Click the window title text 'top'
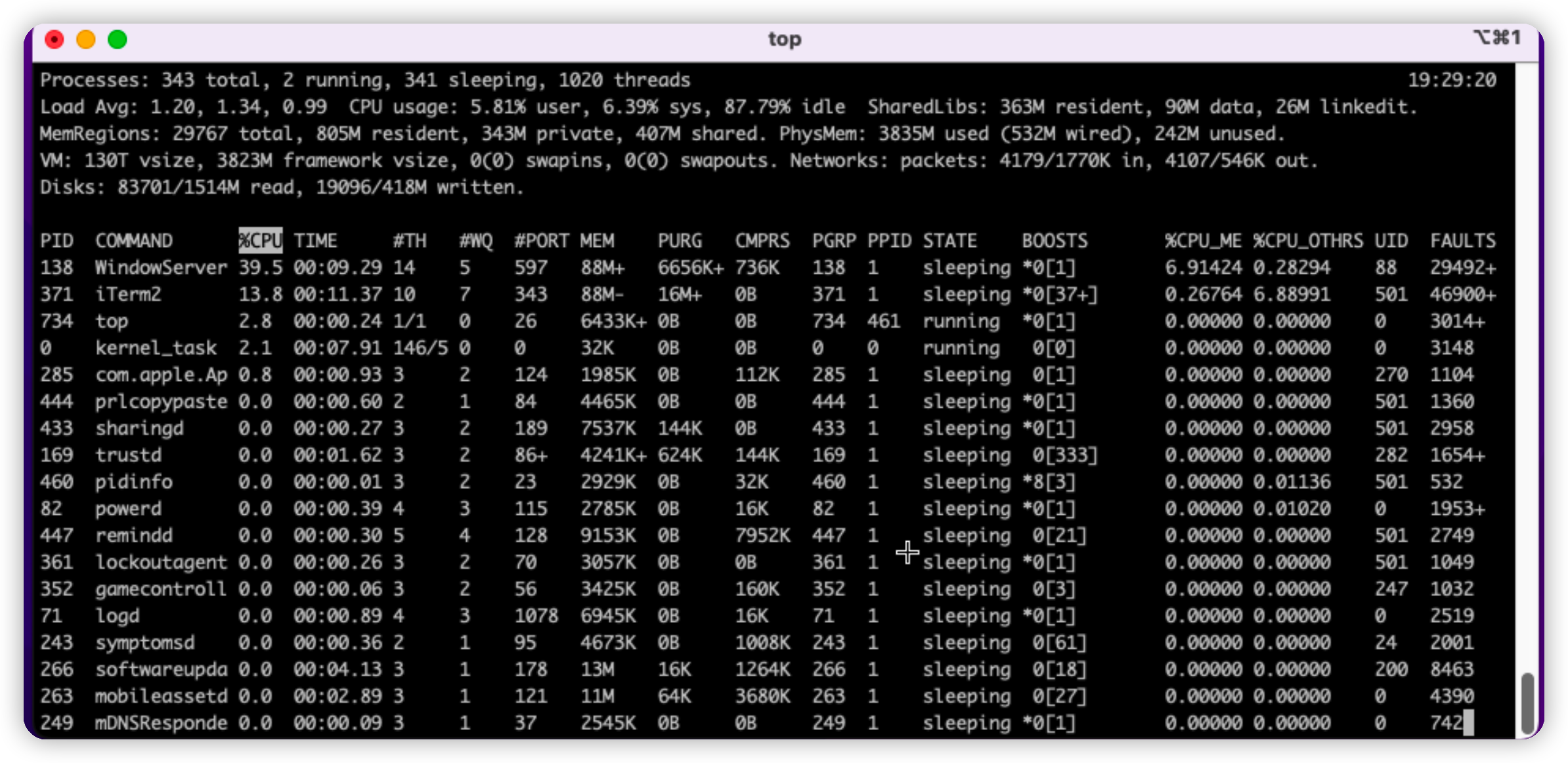This screenshot has width=1568, height=763. pyautogui.click(x=785, y=39)
